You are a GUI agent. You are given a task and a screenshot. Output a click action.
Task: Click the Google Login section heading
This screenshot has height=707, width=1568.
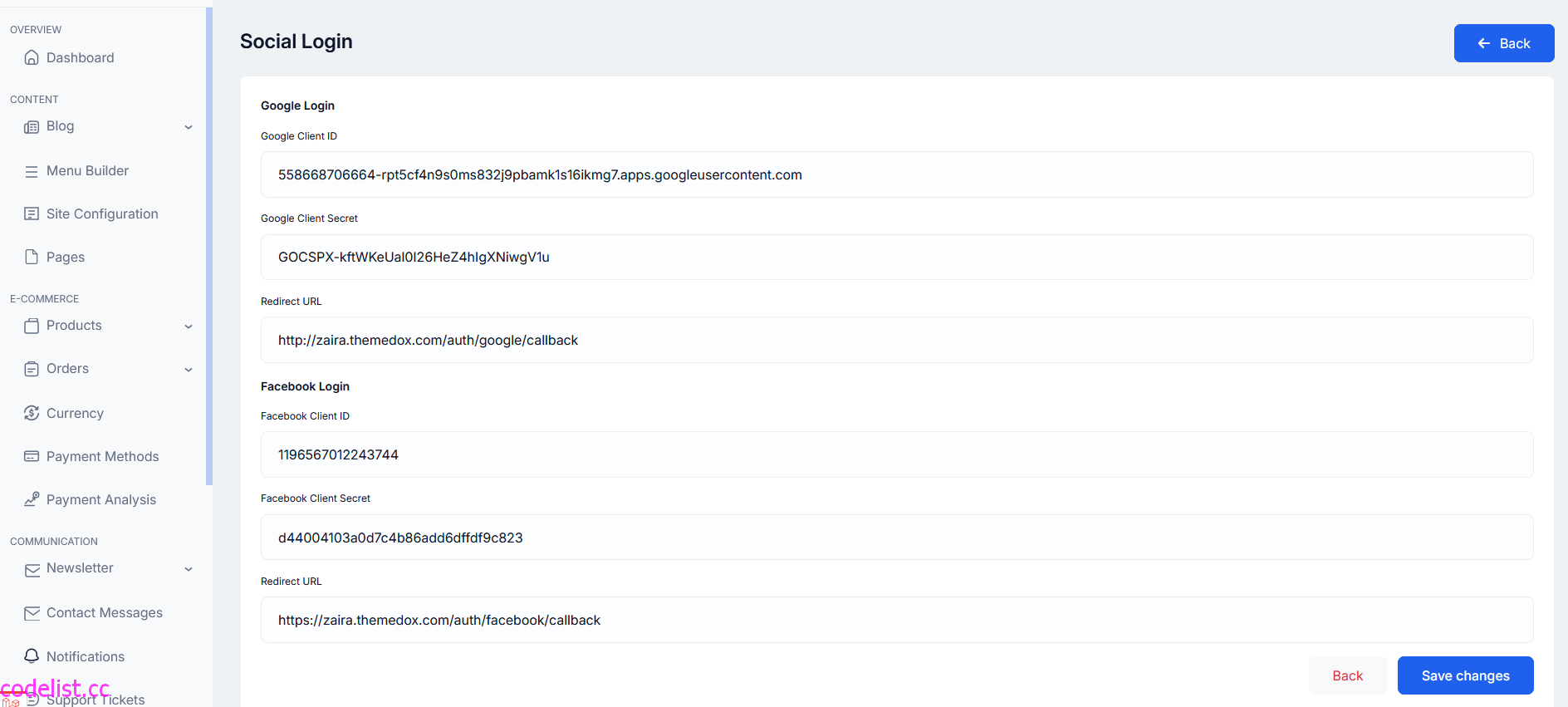click(297, 106)
